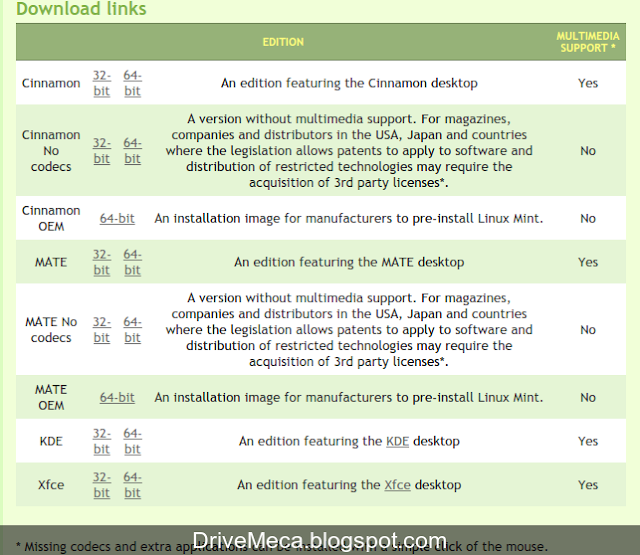Follow the KDE link in the description
The height and width of the screenshot is (555, 640).
coord(397,441)
